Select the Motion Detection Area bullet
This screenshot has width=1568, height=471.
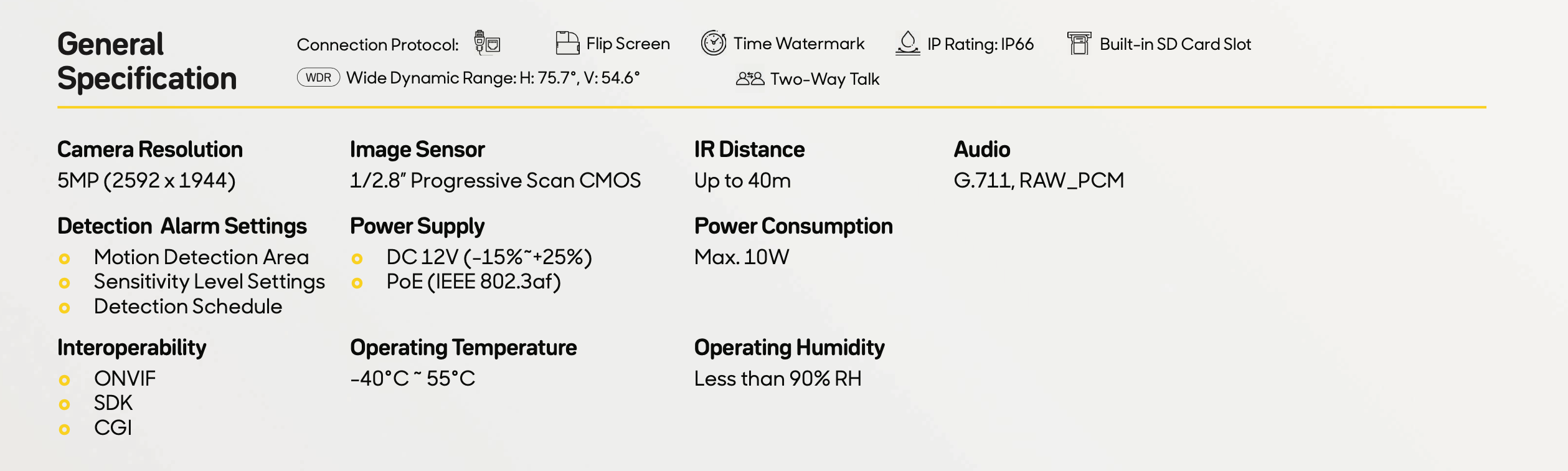coord(64,259)
